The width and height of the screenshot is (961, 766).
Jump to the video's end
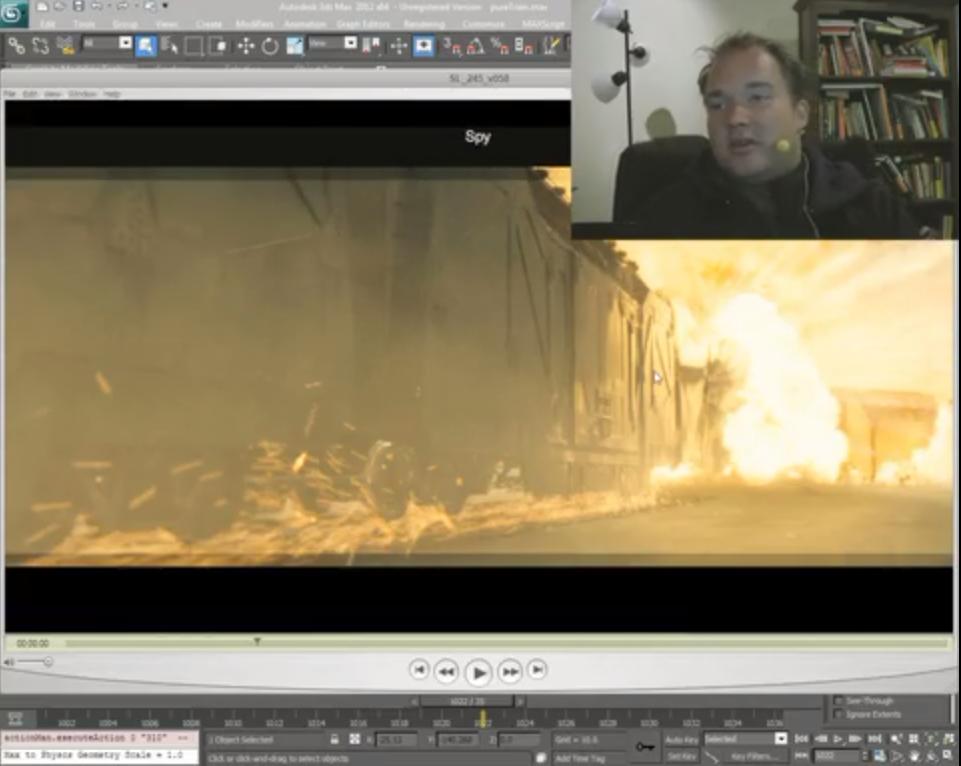click(x=537, y=669)
